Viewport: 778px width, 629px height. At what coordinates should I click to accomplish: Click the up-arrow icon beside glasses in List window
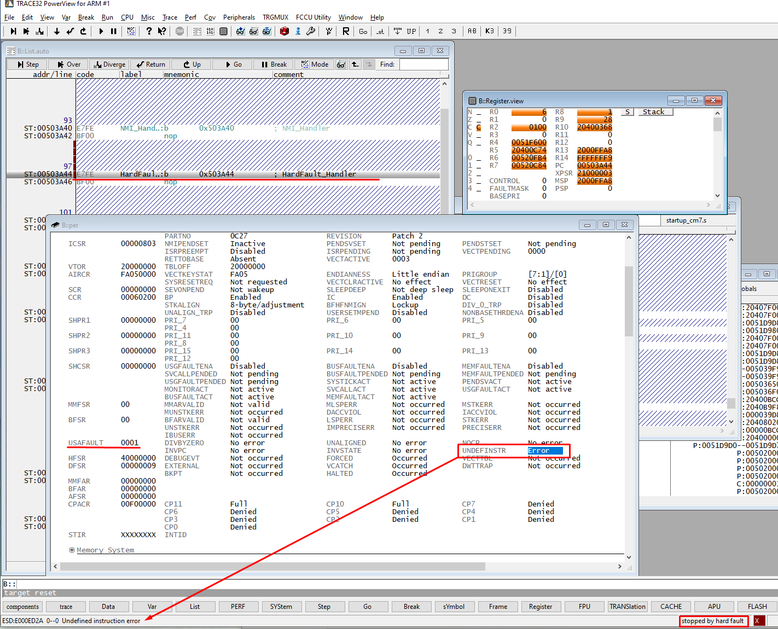coord(355,64)
